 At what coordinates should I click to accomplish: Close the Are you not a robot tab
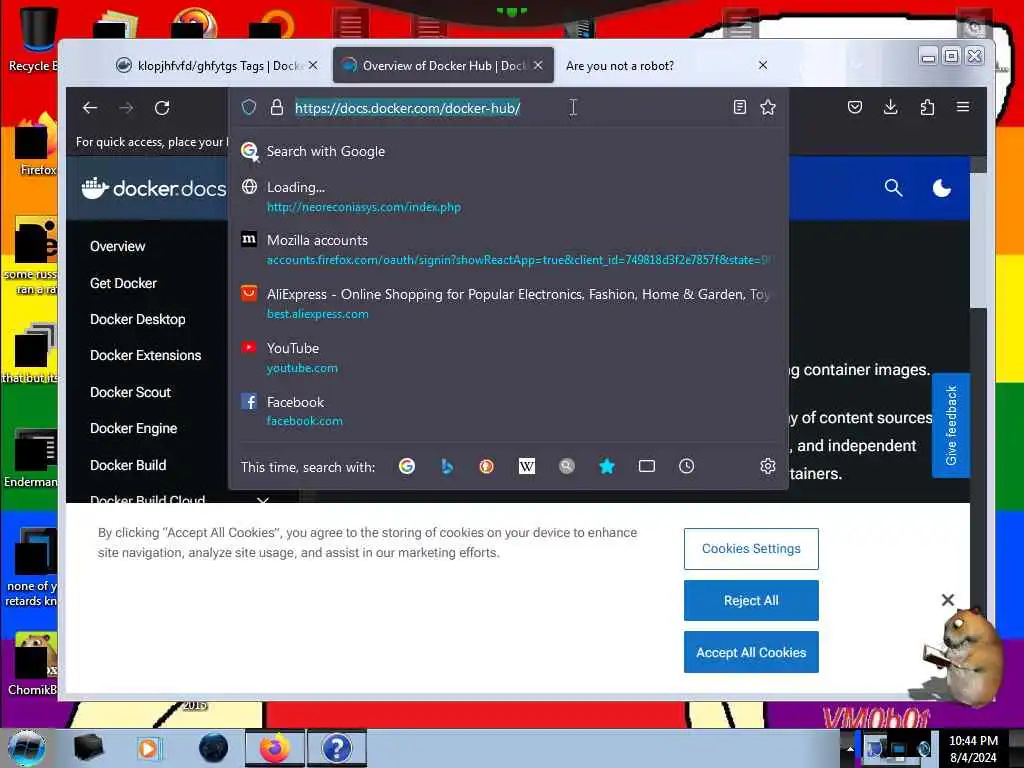[763, 65]
